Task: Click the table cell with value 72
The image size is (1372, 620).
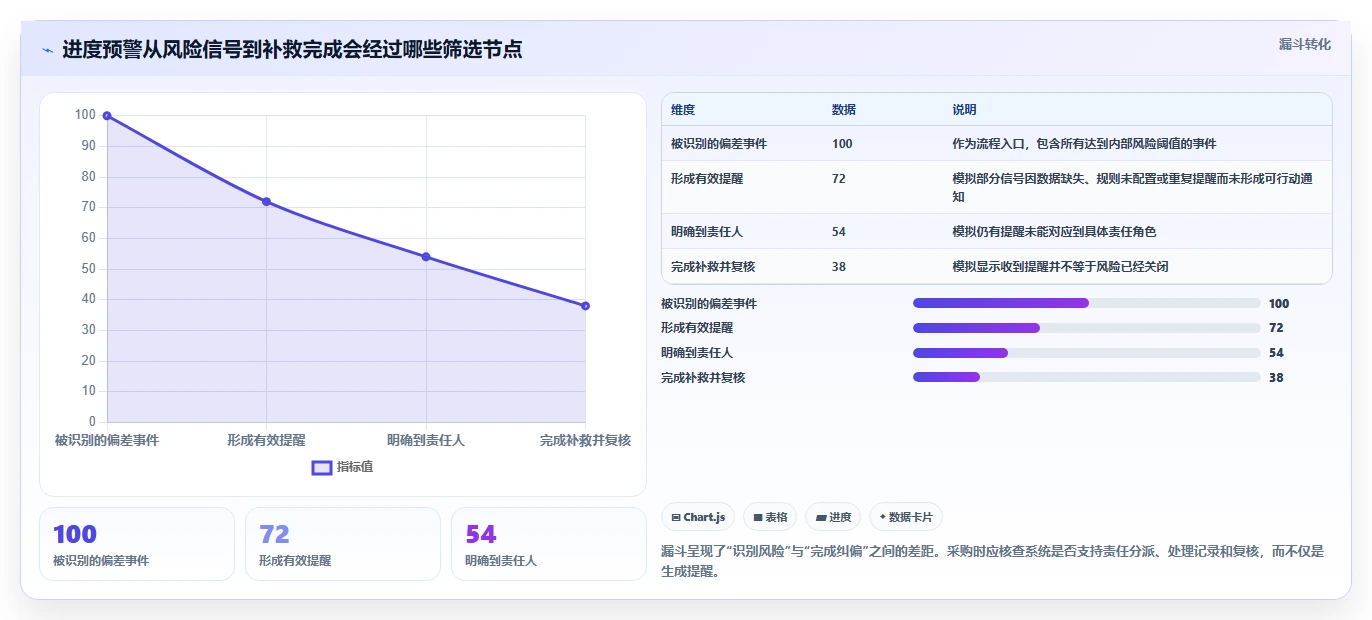Action: 839,179
